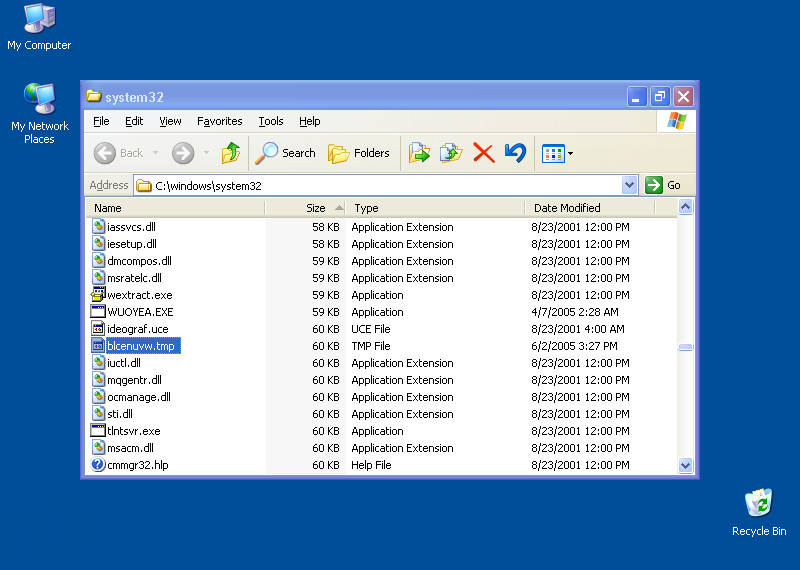This screenshot has height=570, width=800.
Task: Expand the Address bar dropdown
Action: coord(630,185)
